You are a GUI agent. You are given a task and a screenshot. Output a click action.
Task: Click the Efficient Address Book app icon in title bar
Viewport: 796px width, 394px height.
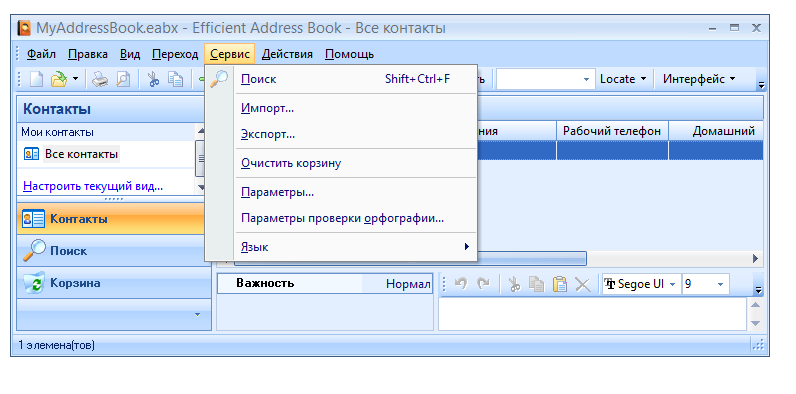click(x=24, y=28)
